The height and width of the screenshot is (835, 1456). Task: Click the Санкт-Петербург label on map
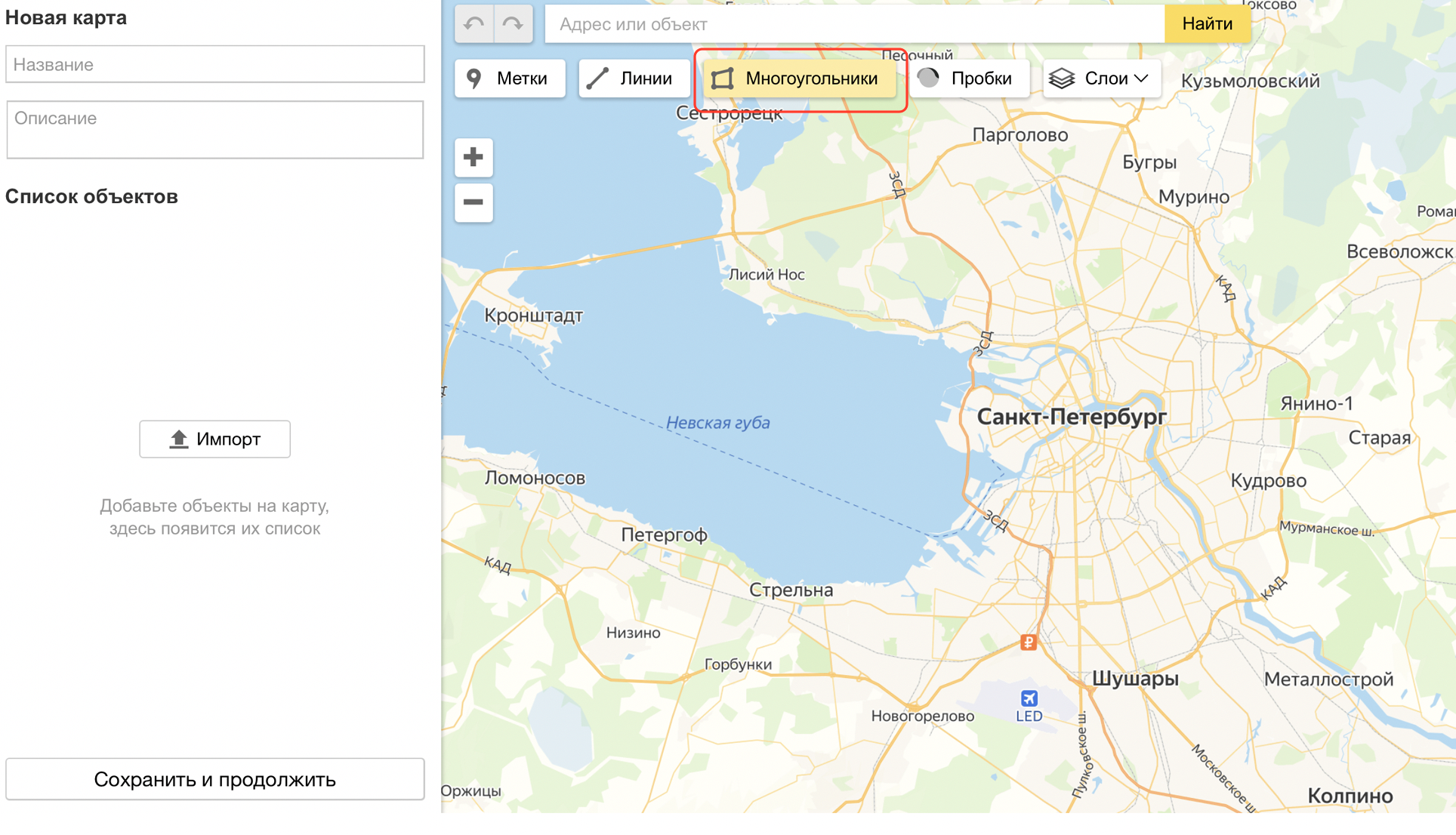[1071, 417]
